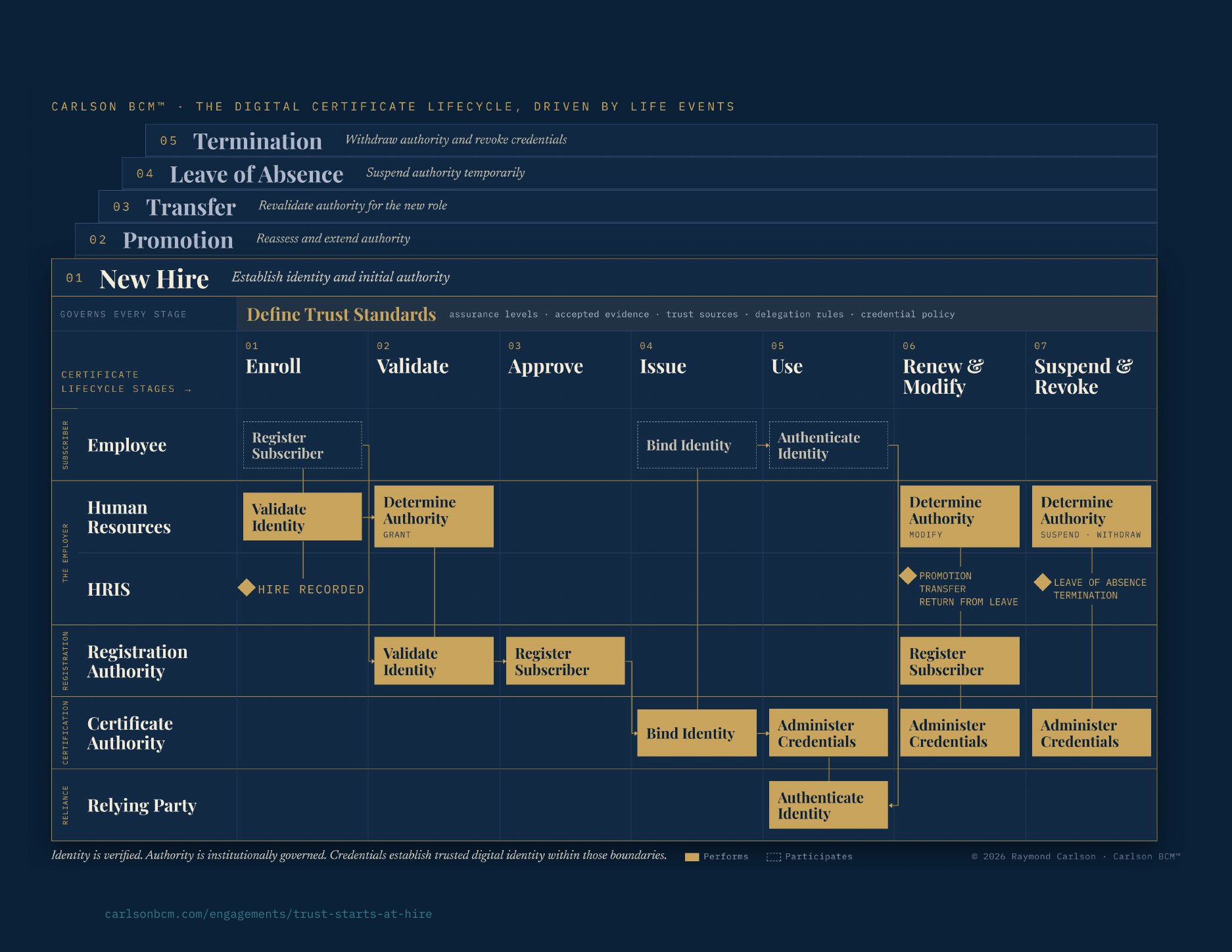
Task: Click the dashed Participates legend icon
Action: pyautogui.click(x=774, y=857)
